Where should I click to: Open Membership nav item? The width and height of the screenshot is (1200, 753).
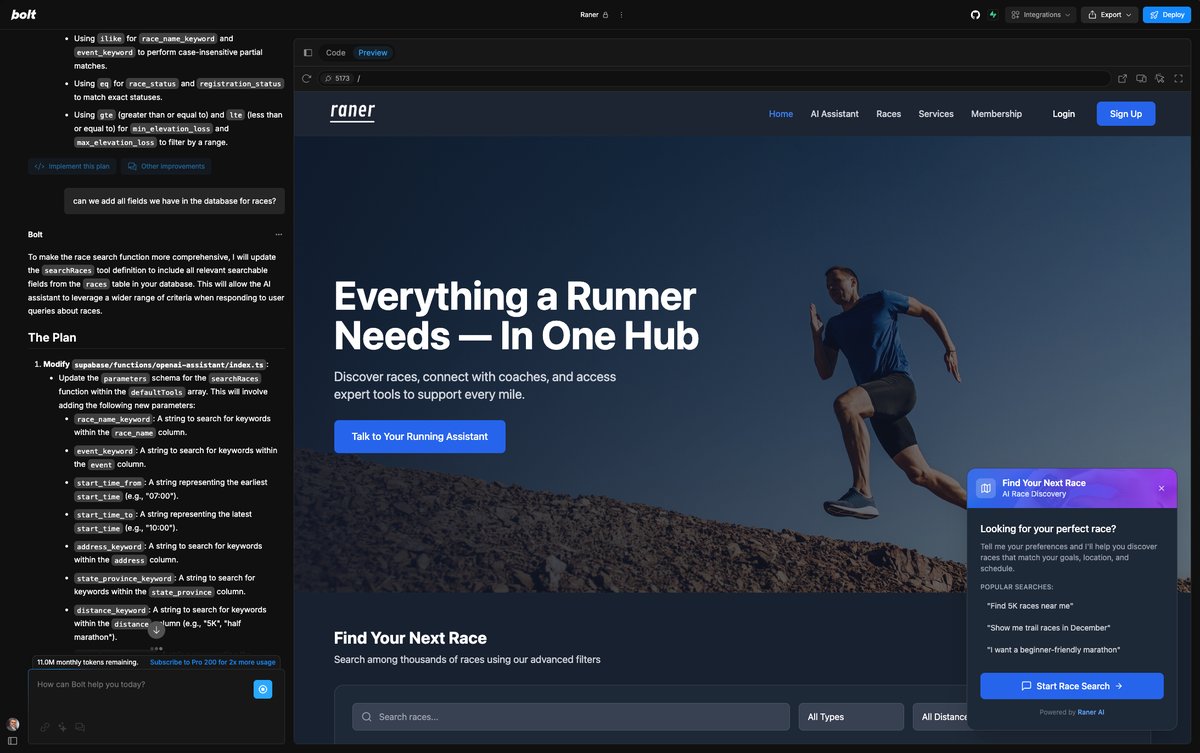[x=996, y=114]
